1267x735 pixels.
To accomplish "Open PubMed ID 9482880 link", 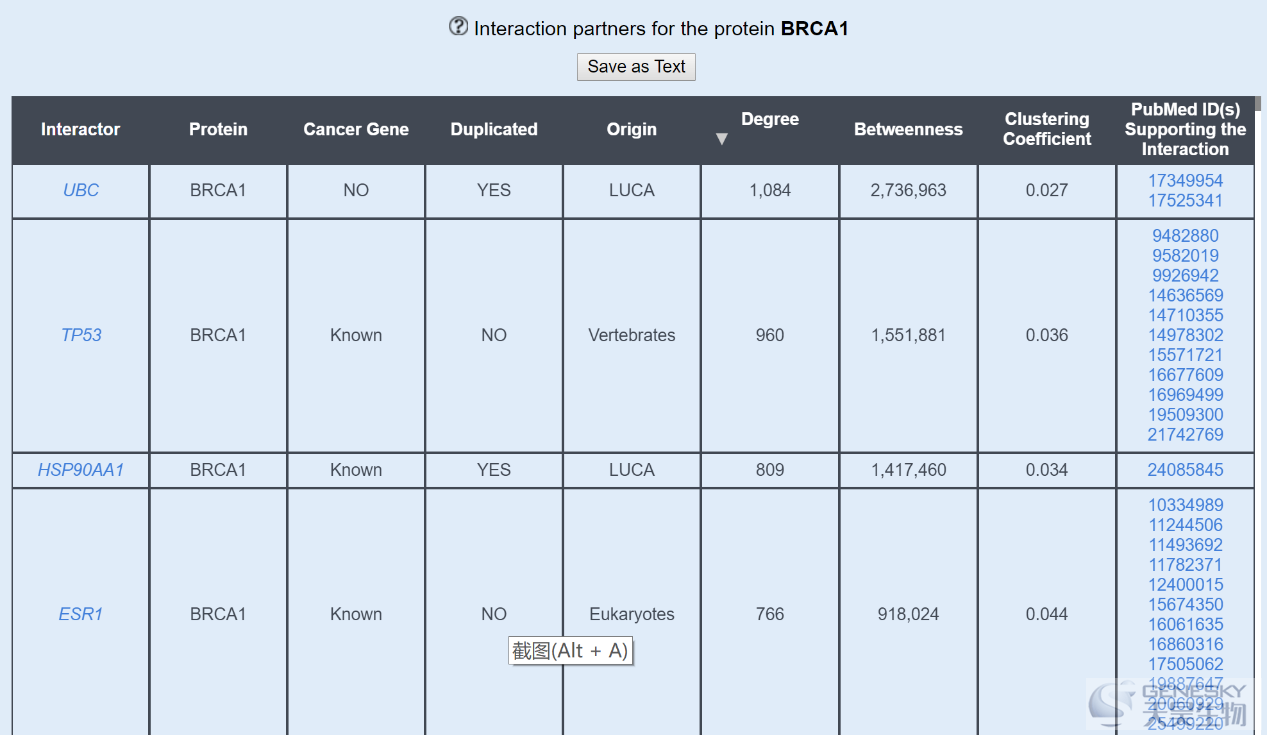I will 1185,236.
